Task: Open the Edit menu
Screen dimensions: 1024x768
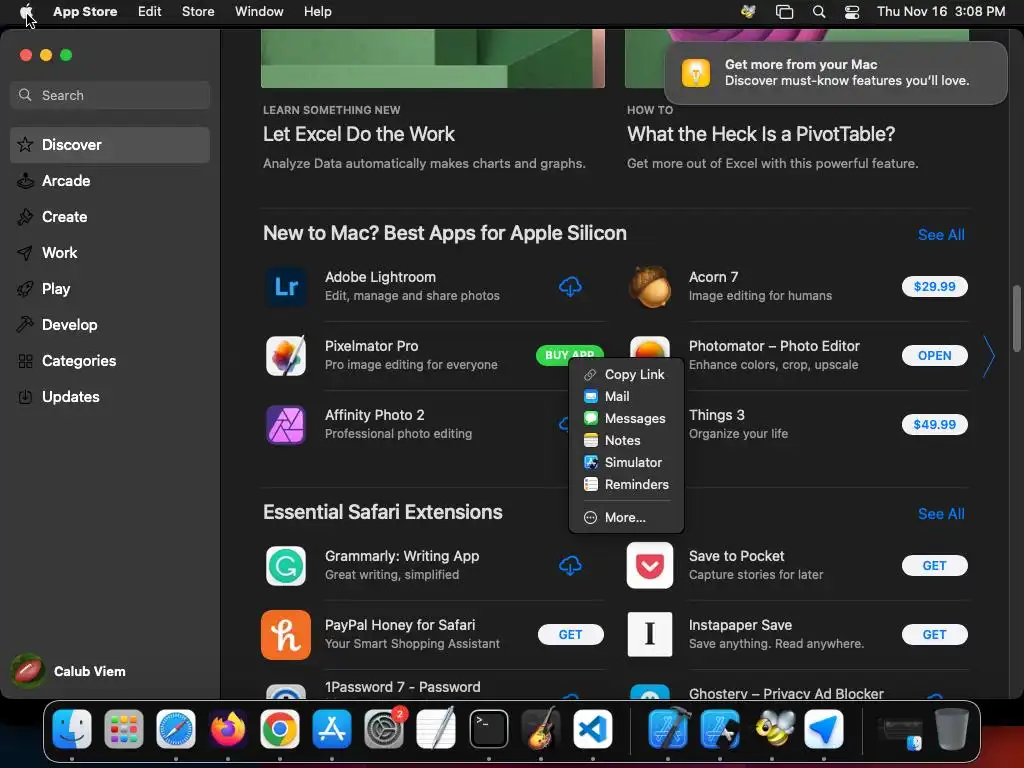Action: pos(150,12)
